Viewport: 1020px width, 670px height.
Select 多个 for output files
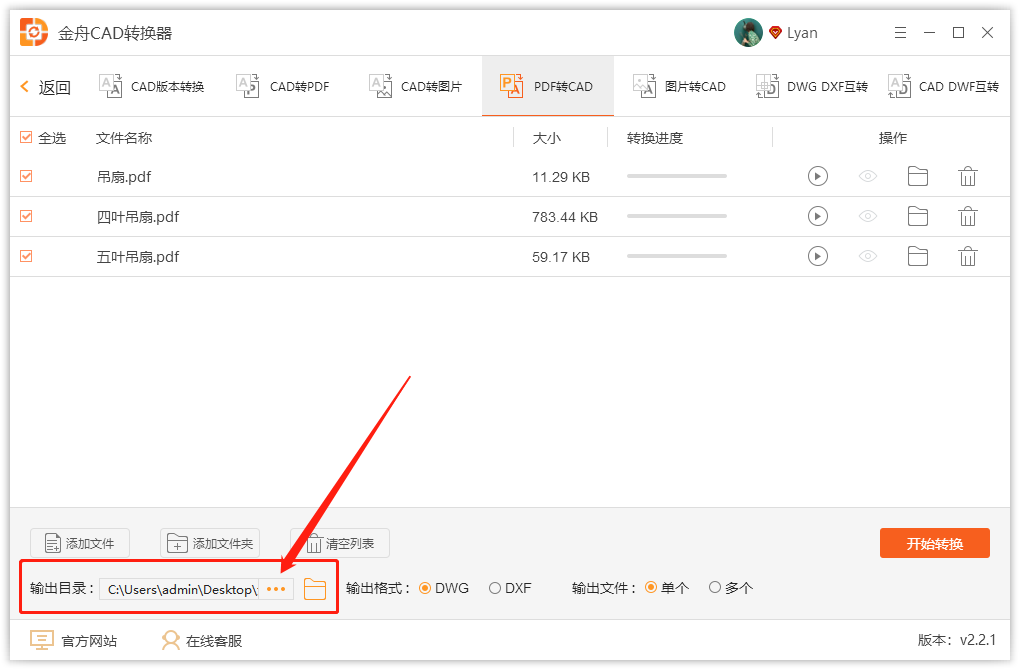(x=715, y=588)
